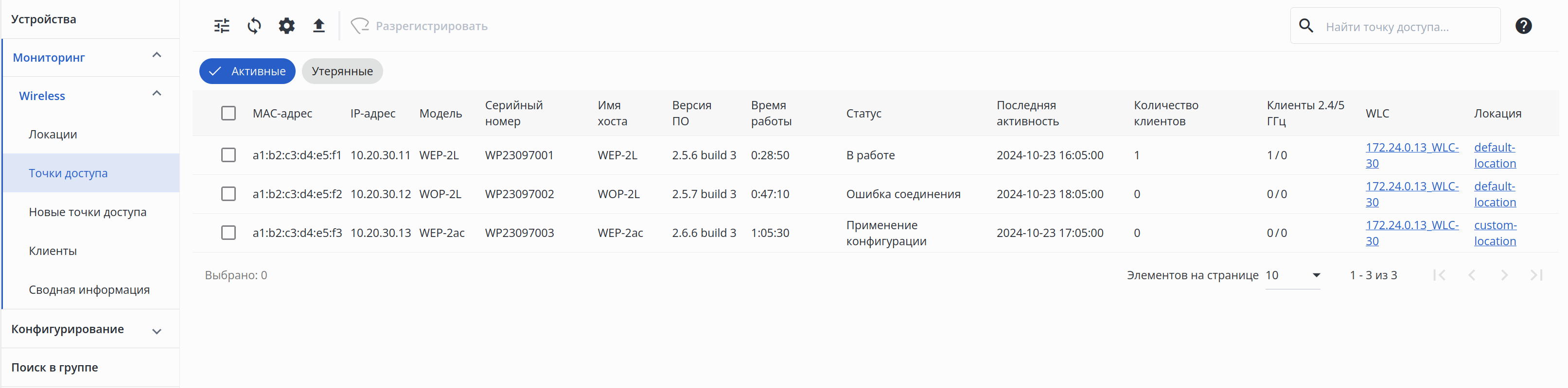Click the search magnifier icon
1568x388 pixels.
tap(1305, 26)
